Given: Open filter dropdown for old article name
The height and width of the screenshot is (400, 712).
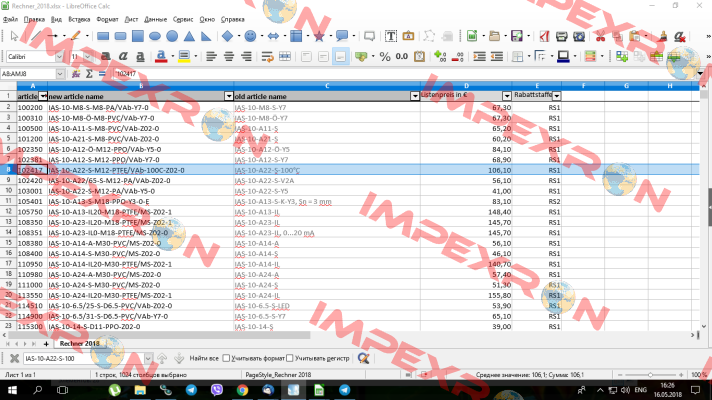Looking at the screenshot, I should coord(415,96).
